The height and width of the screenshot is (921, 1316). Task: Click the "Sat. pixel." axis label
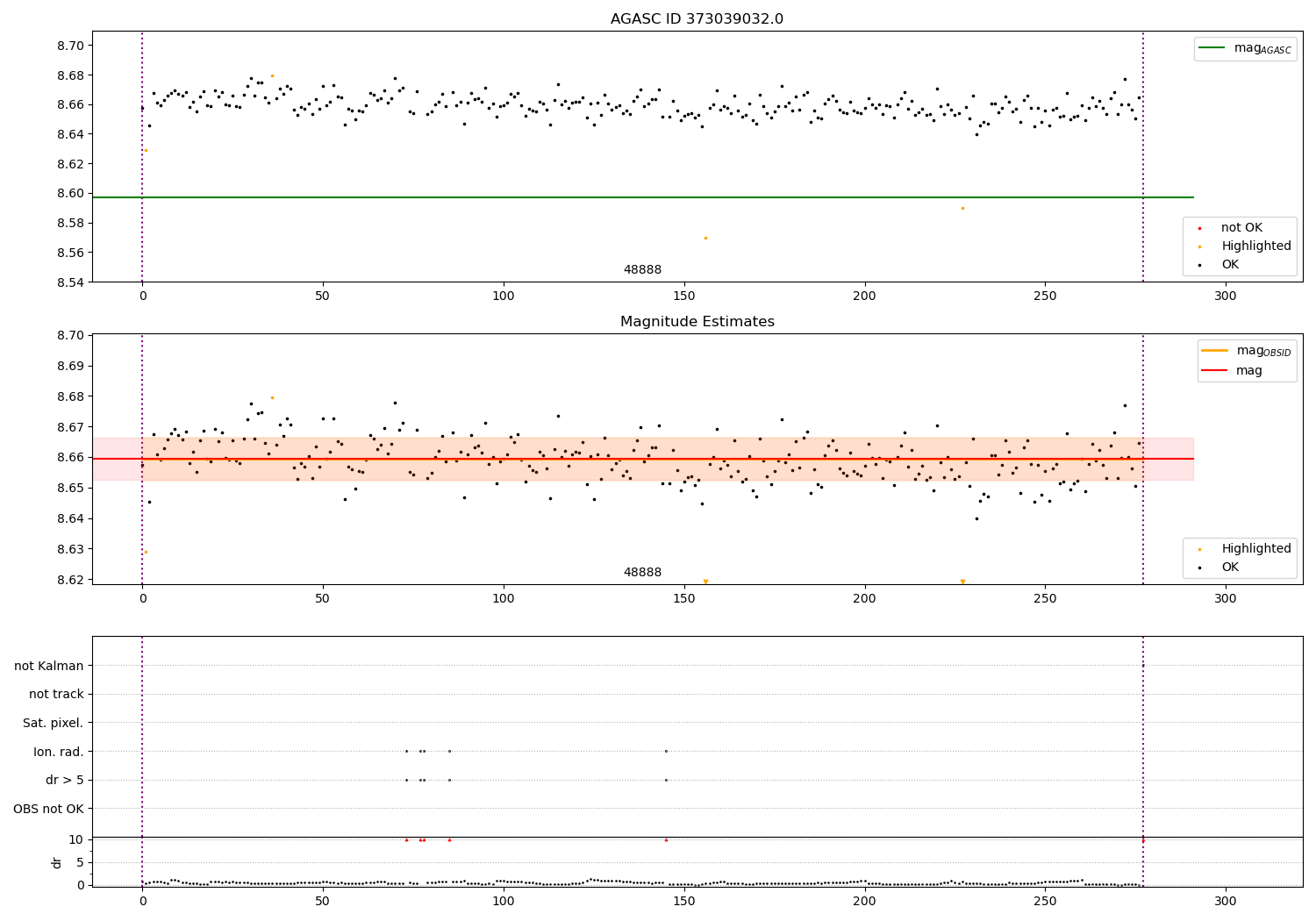tap(54, 724)
